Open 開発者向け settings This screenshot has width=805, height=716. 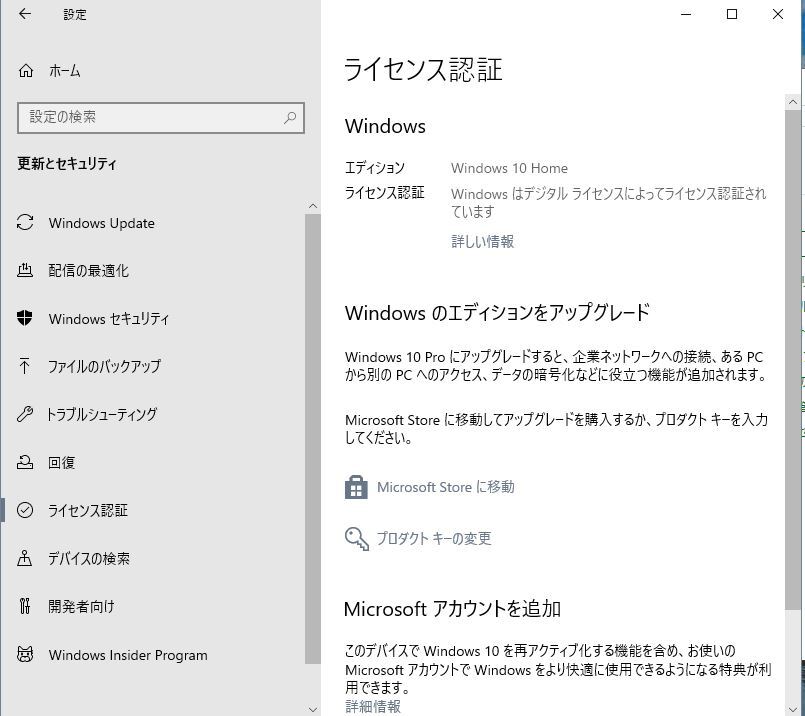[81, 607]
